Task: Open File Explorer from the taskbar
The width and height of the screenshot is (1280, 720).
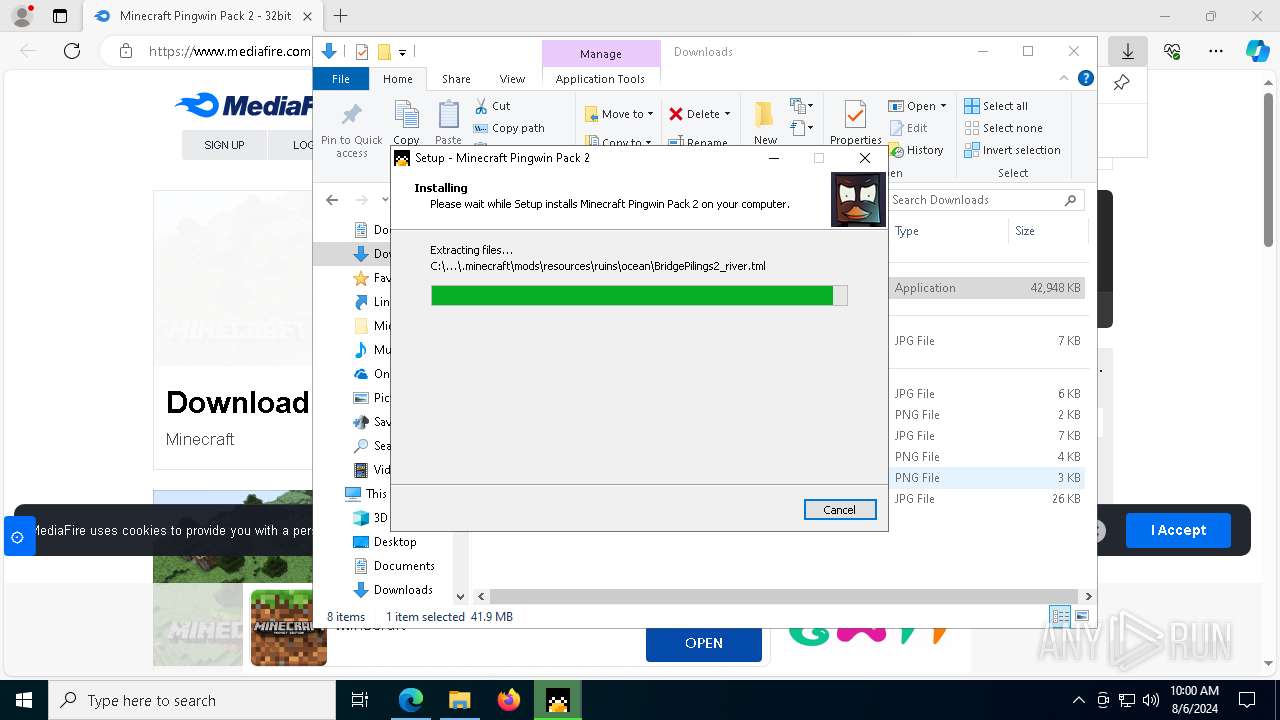Action: pos(460,700)
